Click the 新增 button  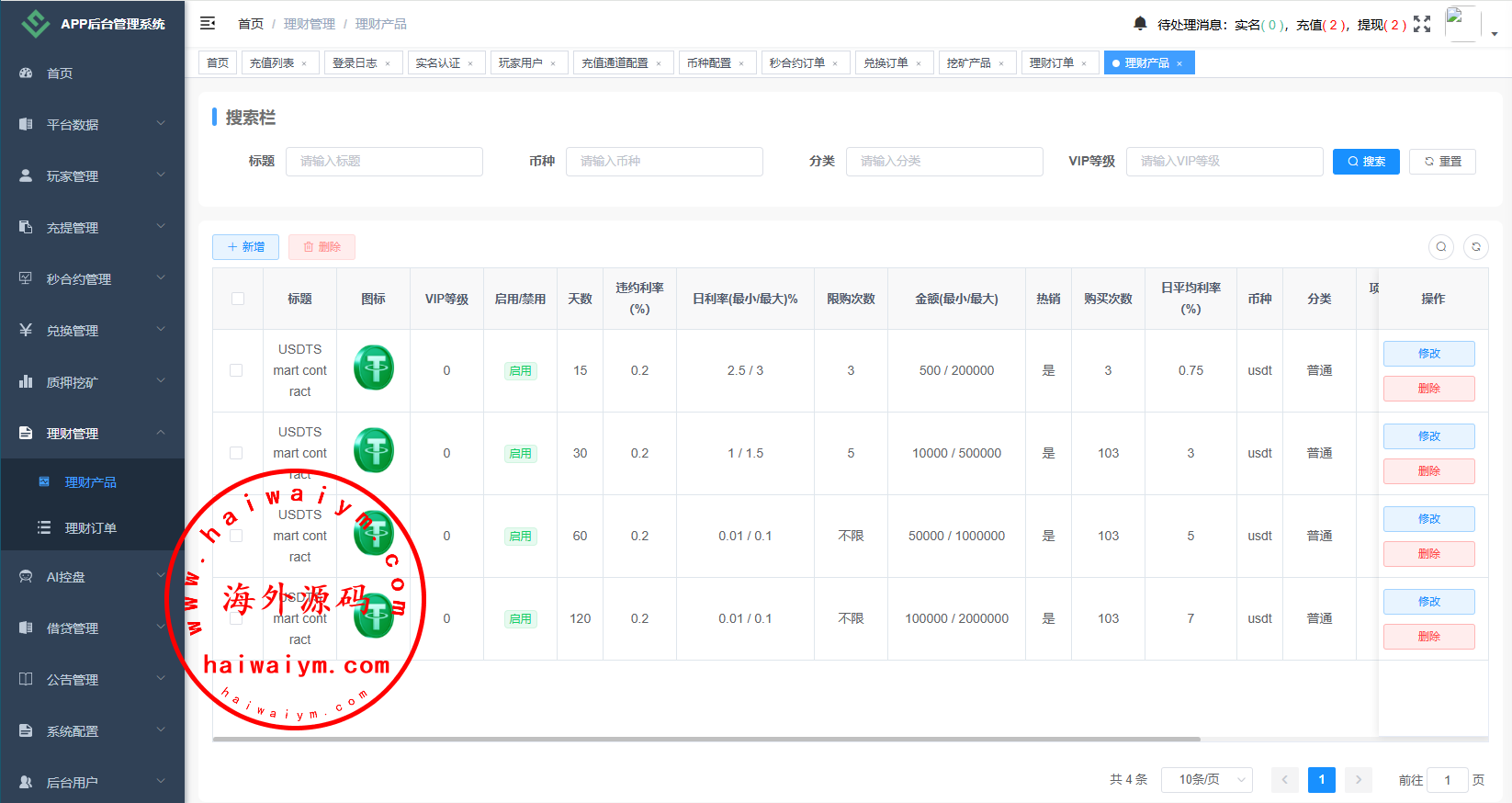[245, 247]
